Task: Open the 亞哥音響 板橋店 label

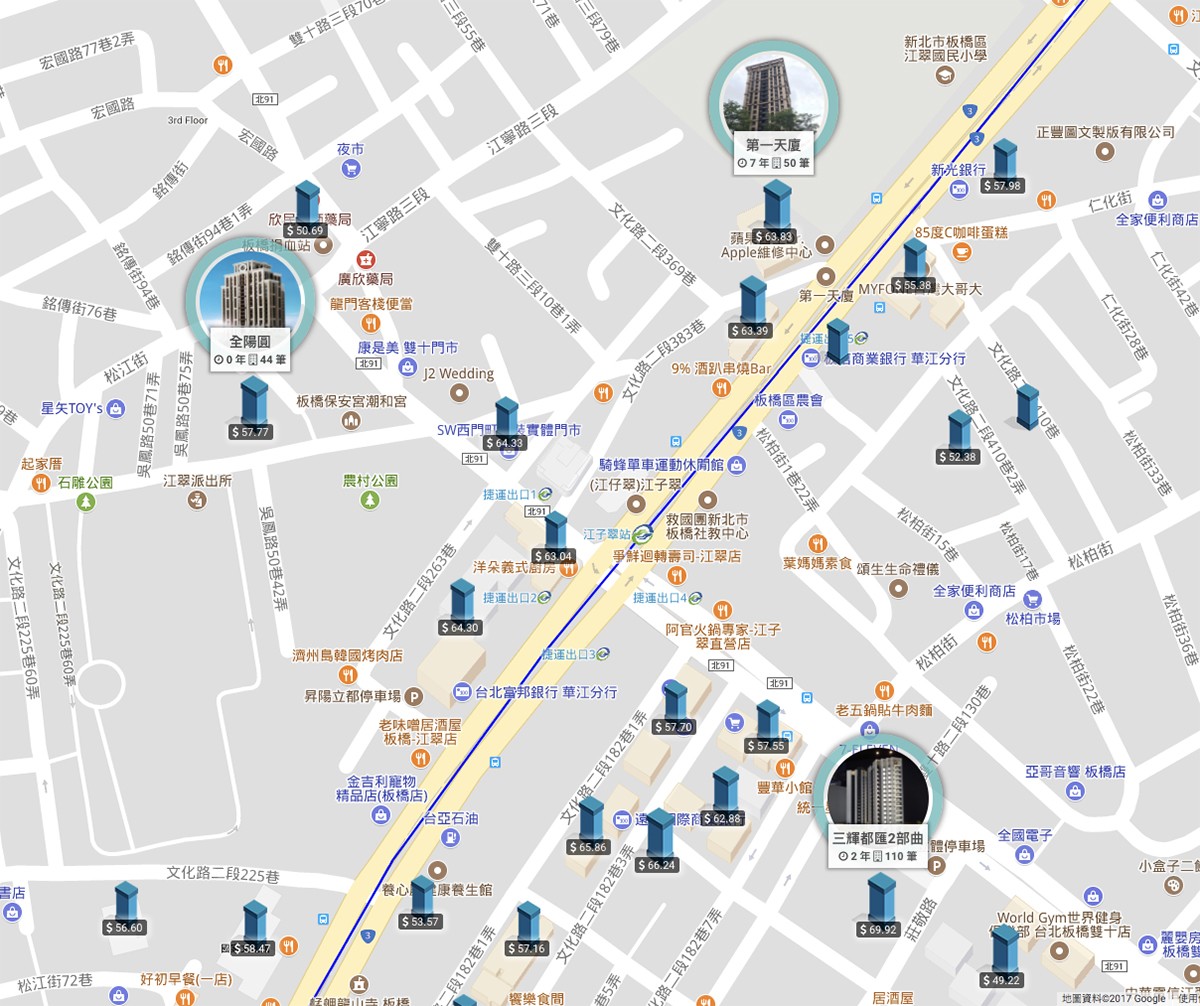Action: pyautogui.click(x=1075, y=772)
